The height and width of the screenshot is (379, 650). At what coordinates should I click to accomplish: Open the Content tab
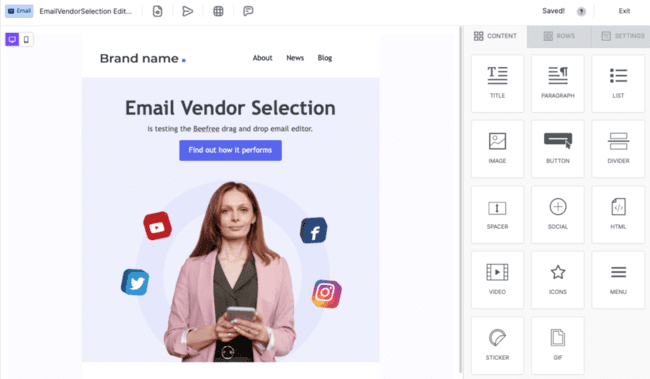(495, 36)
